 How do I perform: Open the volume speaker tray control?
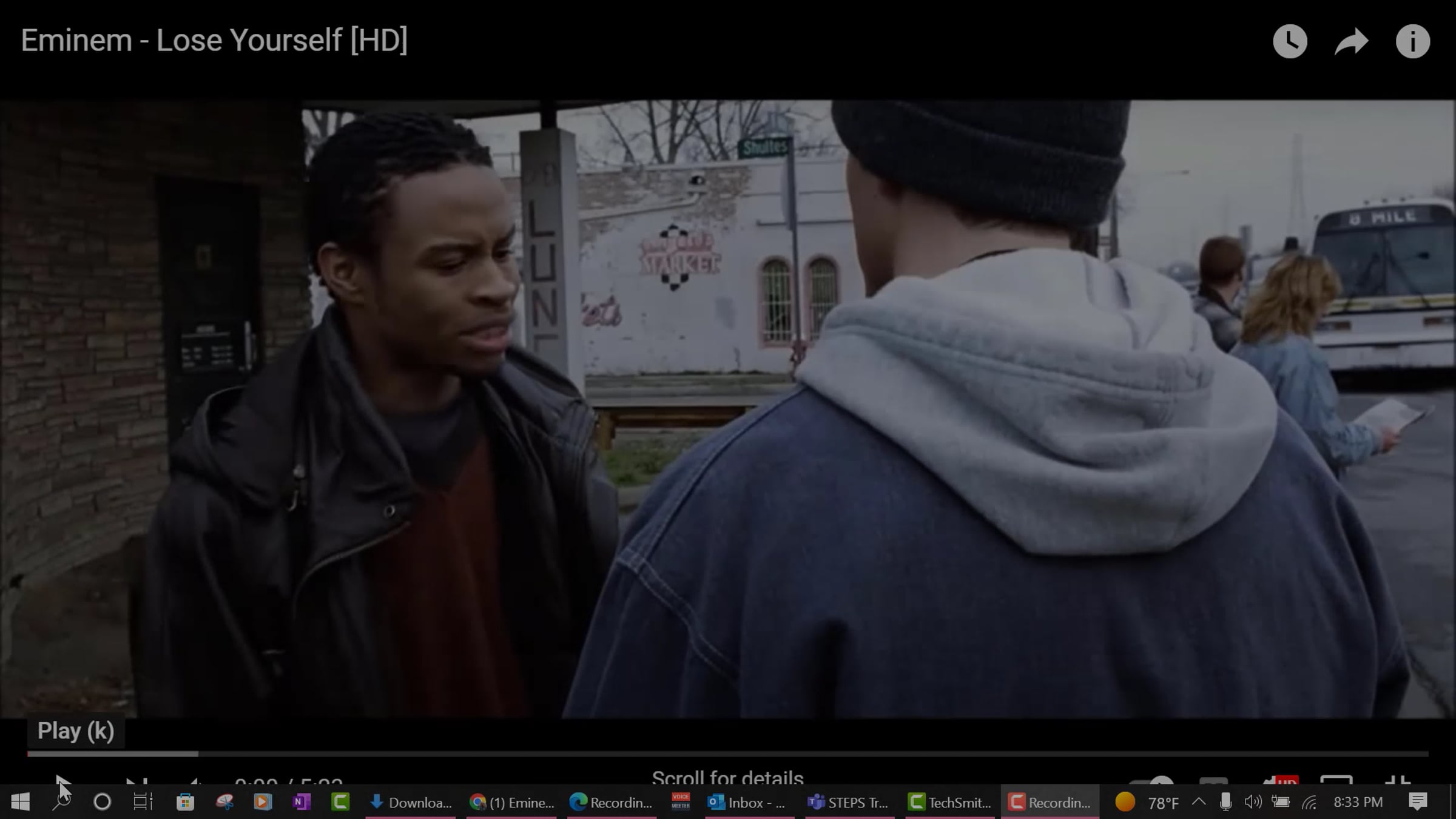pyautogui.click(x=1252, y=802)
